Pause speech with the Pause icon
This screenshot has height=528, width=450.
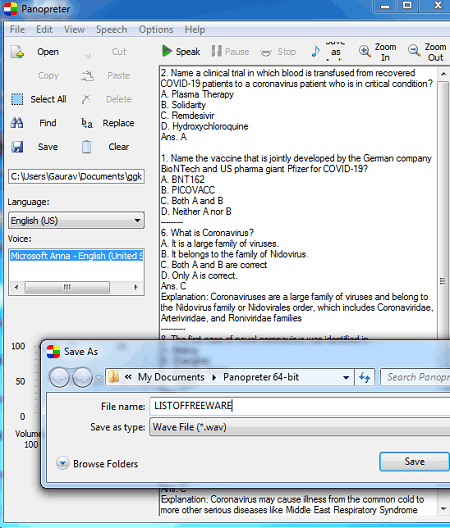217,51
